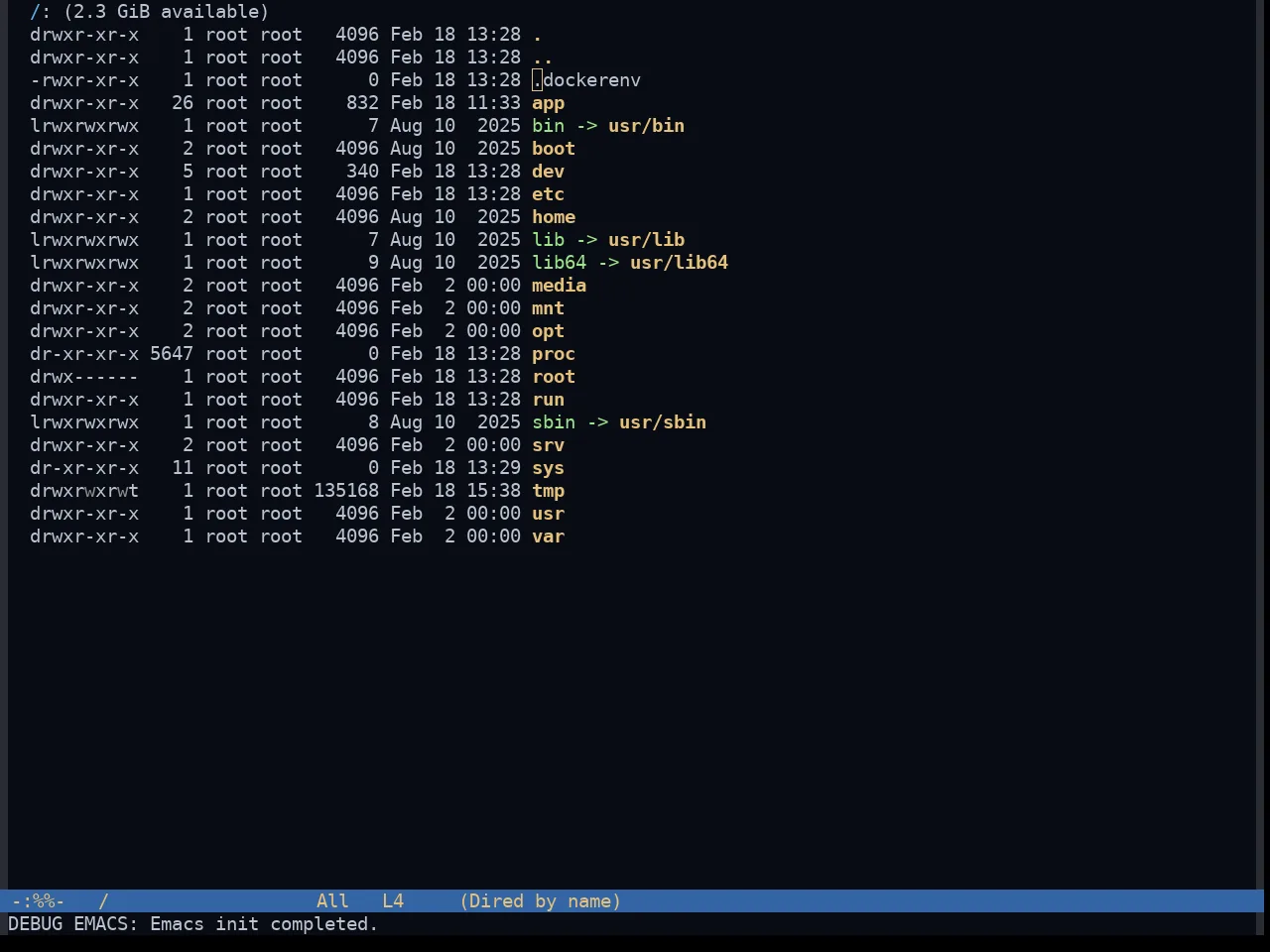Open the home directory
Image resolution: width=1270 pixels, height=952 pixels.
554,217
